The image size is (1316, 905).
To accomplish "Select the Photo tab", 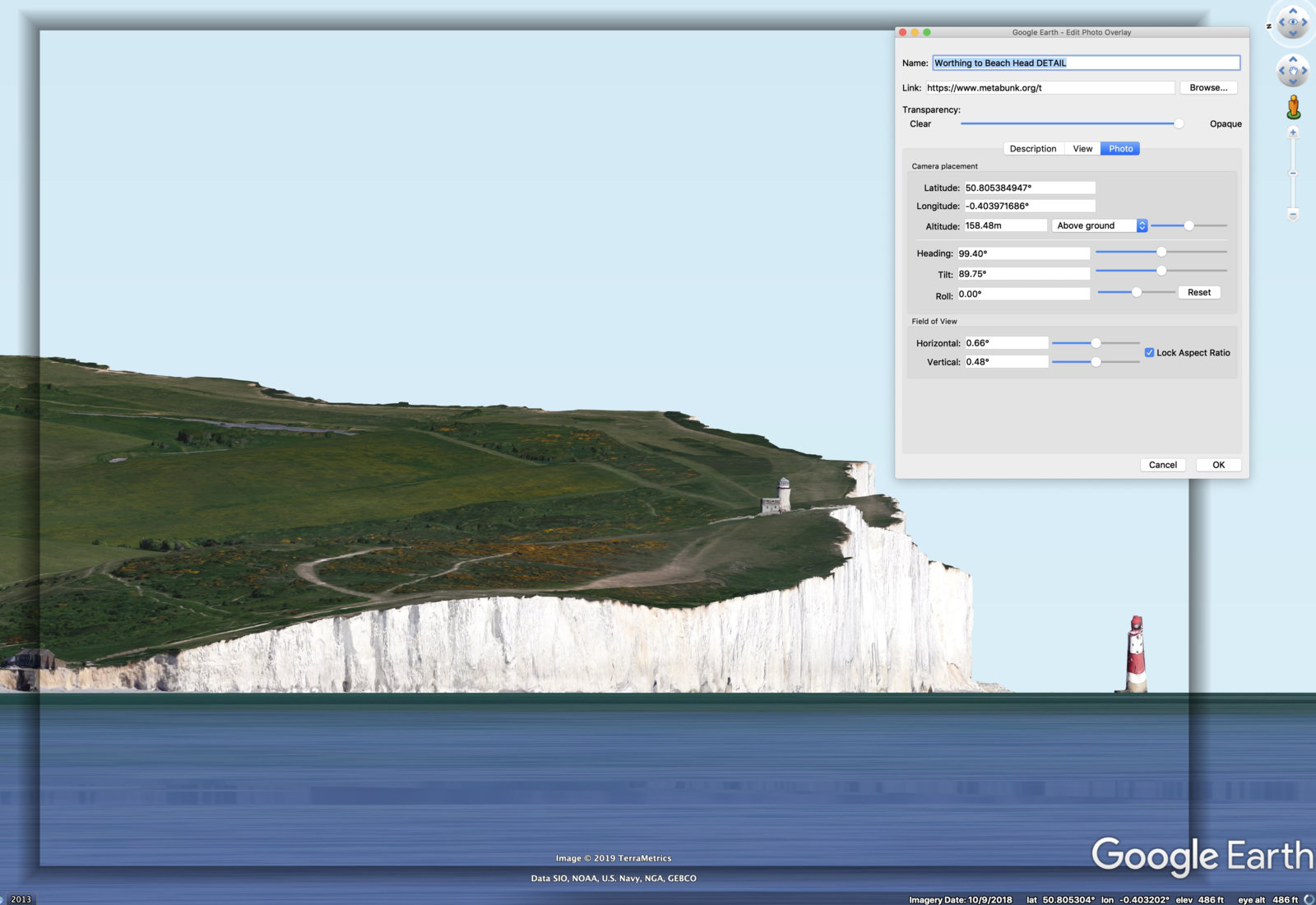I will 1120,149.
